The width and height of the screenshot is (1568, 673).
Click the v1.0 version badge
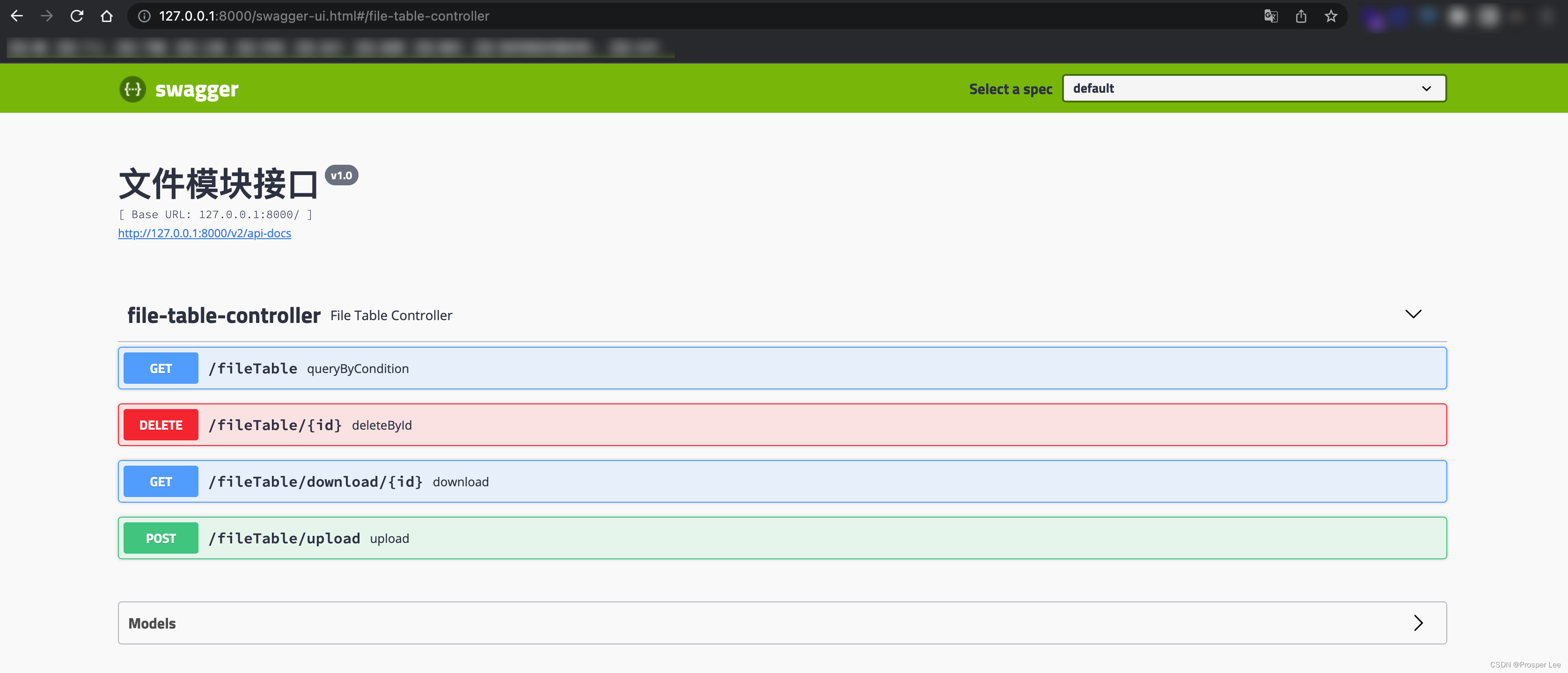pyautogui.click(x=342, y=175)
